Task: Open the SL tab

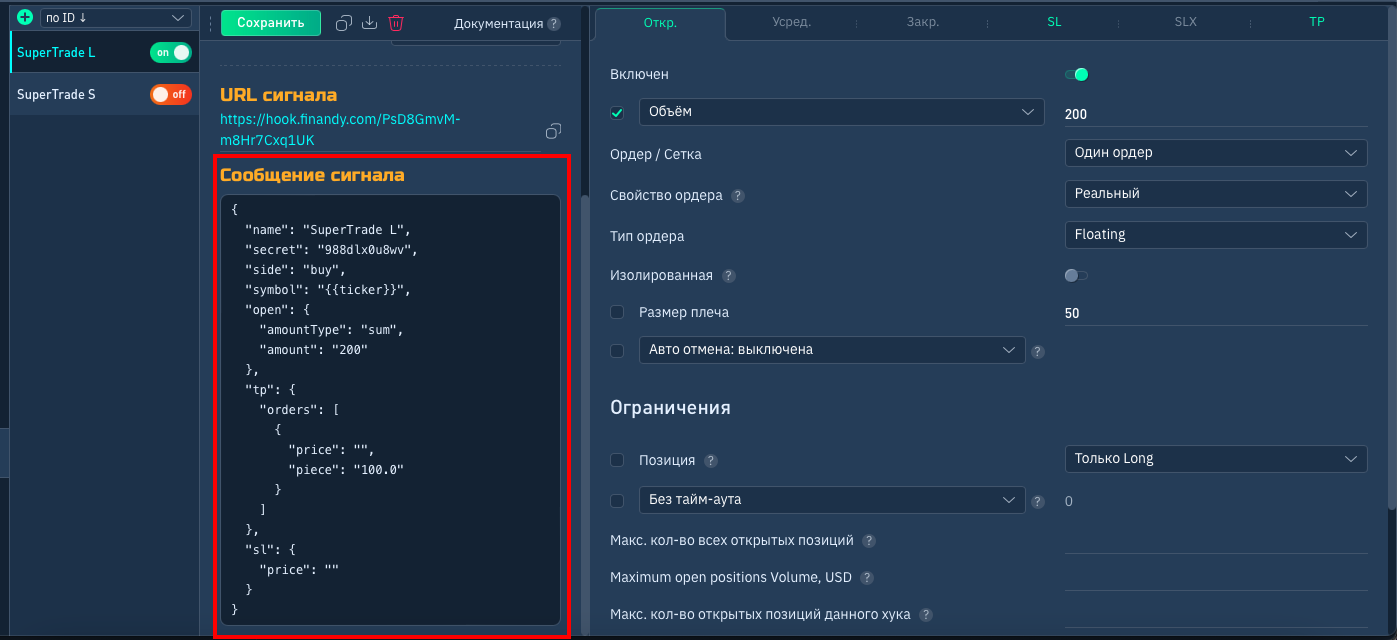Action: 1054,22
